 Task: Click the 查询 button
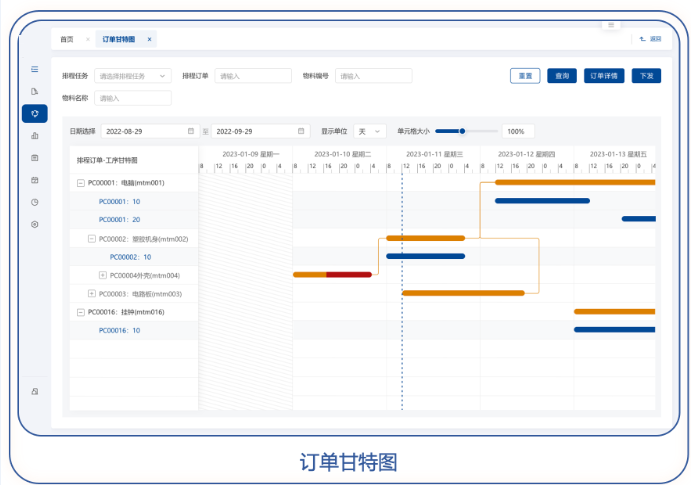tap(562, 75)
